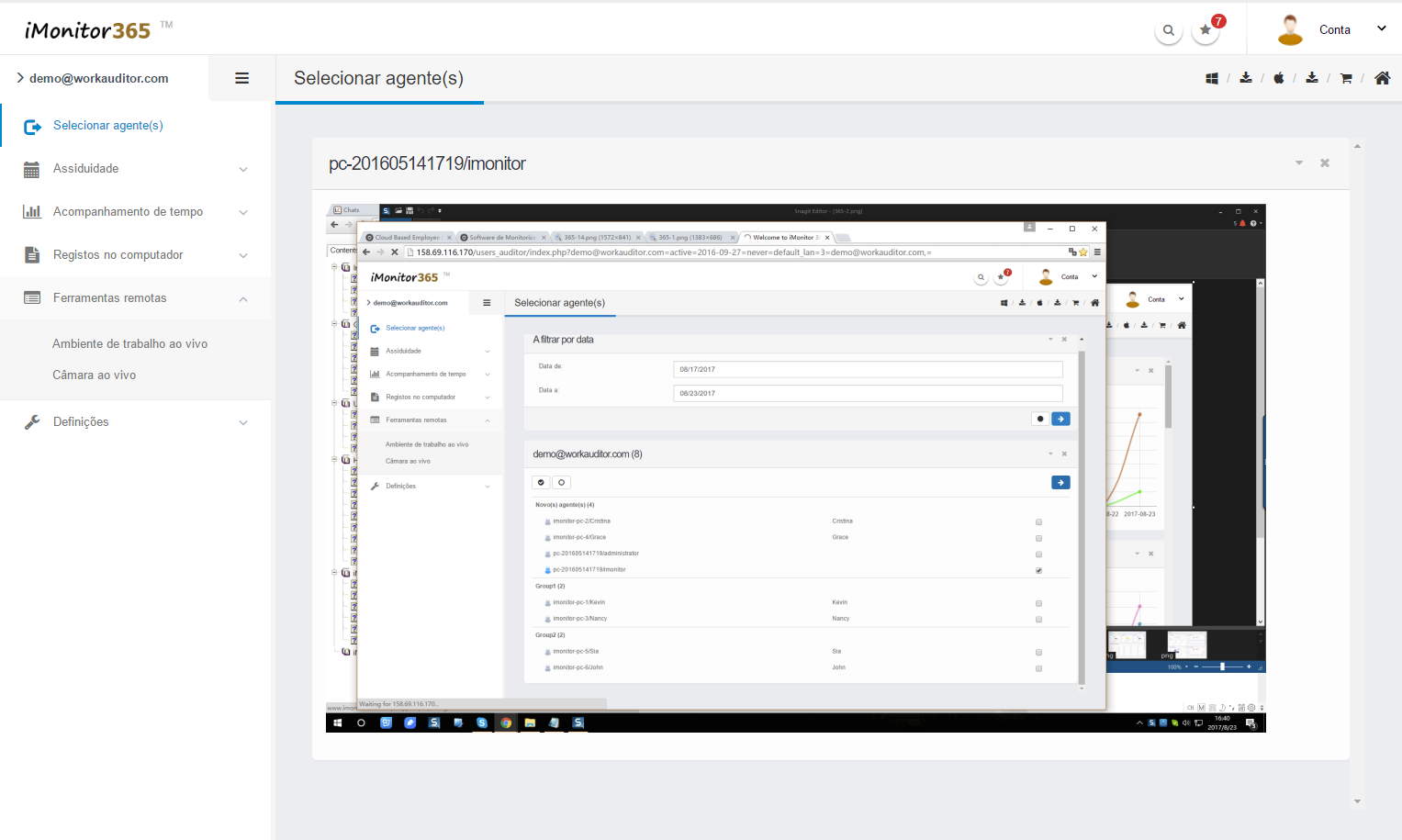Image resolution: width=1402 pixels, height=840 pixels.
Task: Close the pc-201605141719/imonitor panel
Action: [x=1325, y=162]
